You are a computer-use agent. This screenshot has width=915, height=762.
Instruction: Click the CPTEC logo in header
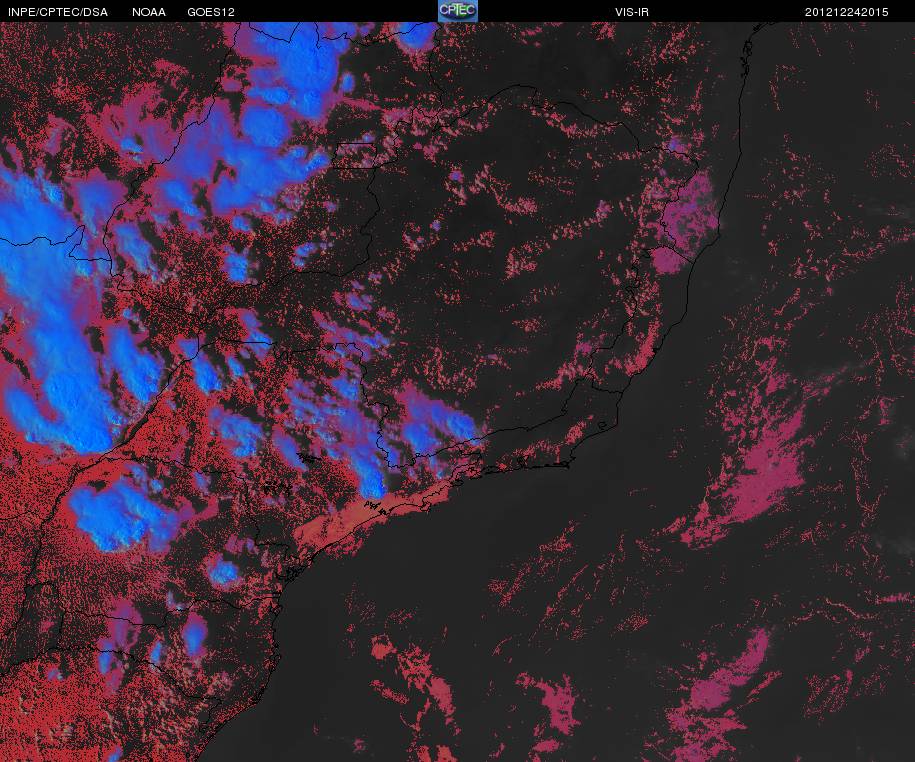tap(458, 11)
